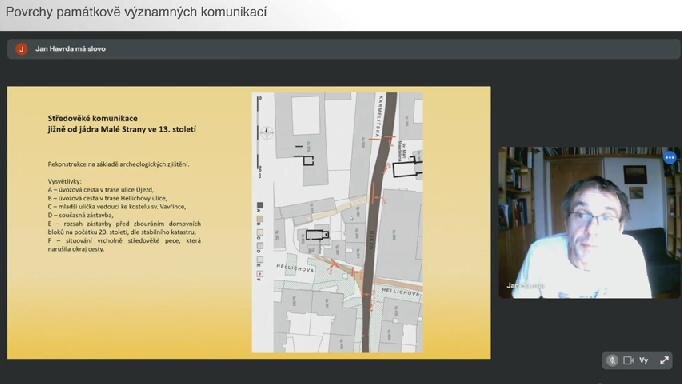Click the orange 'J' speaker avatar
Viewport: 682px width, 384px height.
coord(21,49)
